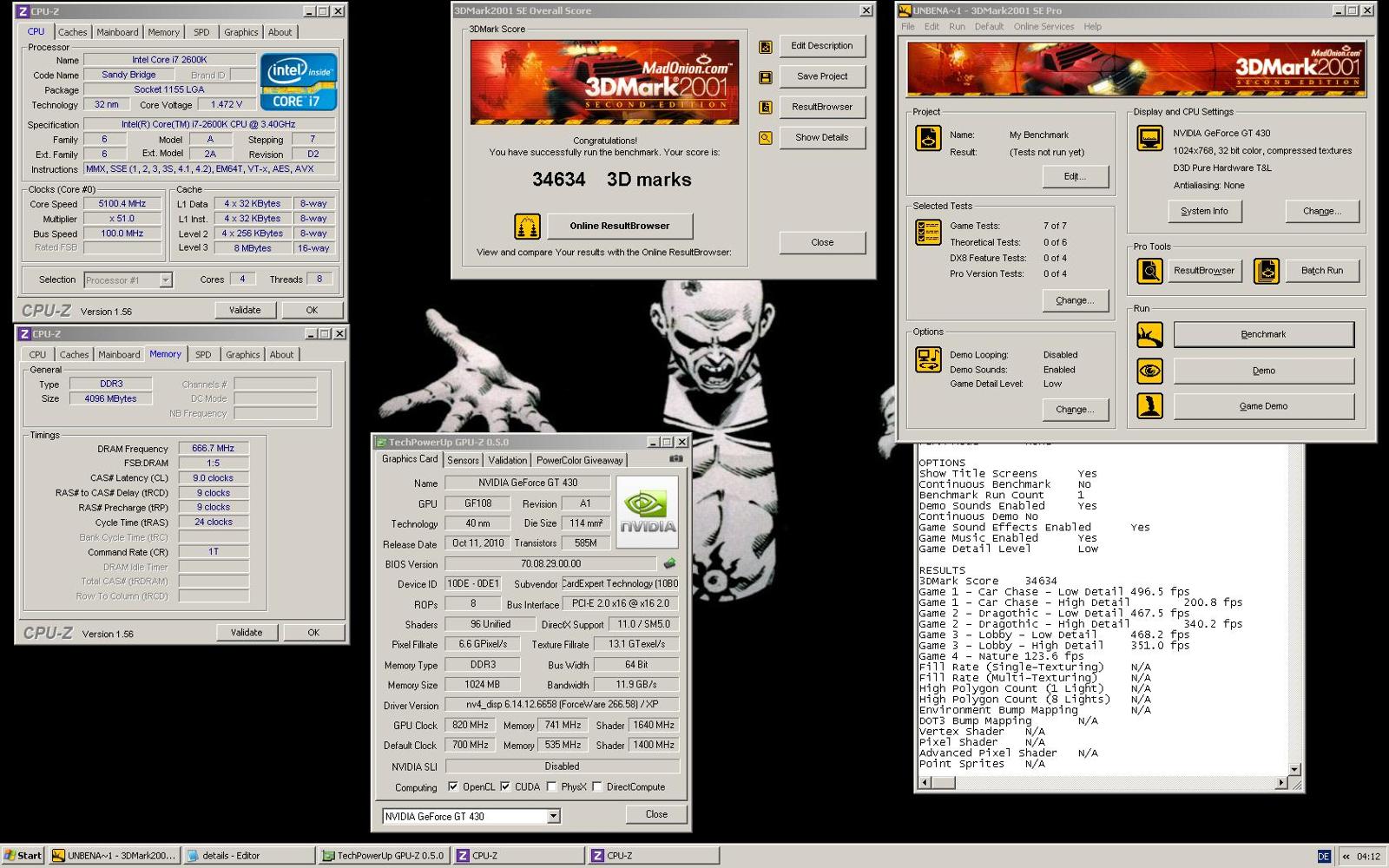Open the Help menu in 3DMark Pro
This screenshot has height=868, width=1389.
(1092, 27)
